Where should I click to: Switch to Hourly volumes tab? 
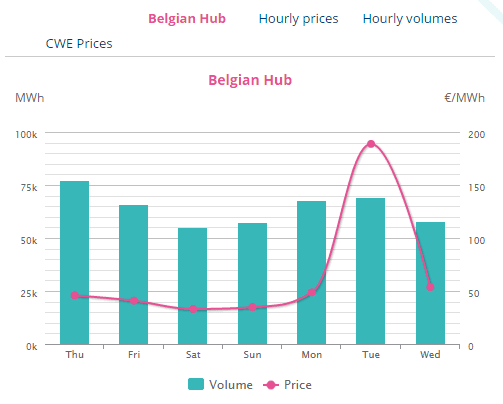(410, 19)
